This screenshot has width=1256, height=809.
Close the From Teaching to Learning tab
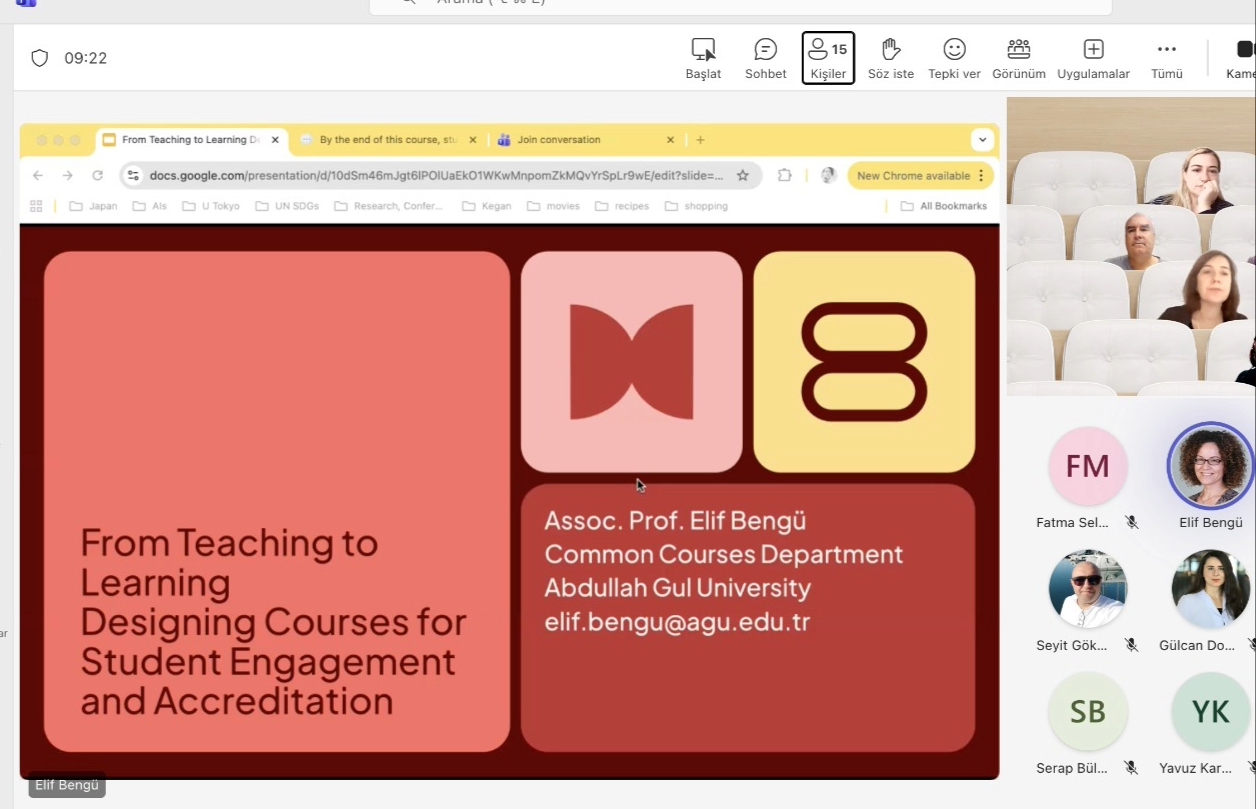(x=275, y=140)
